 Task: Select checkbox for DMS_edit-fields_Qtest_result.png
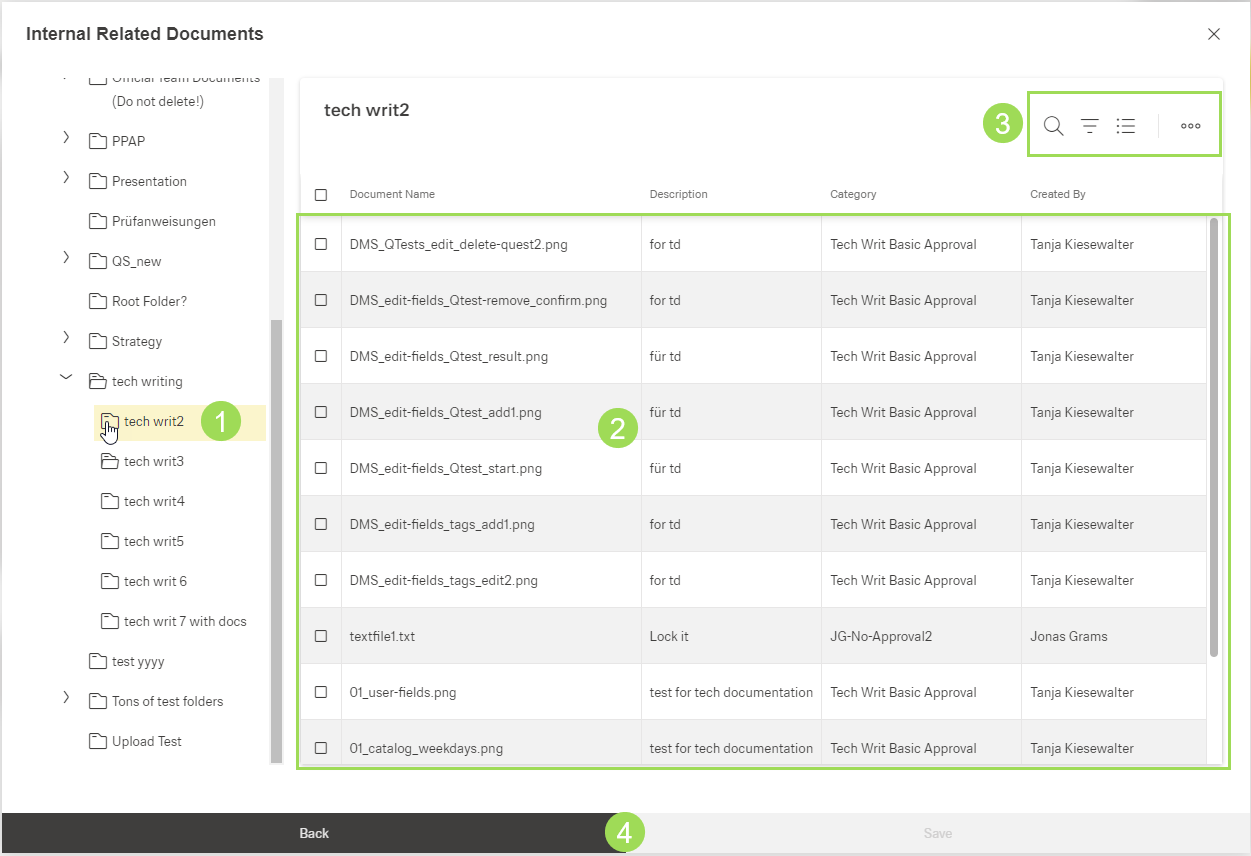click(321, 356)
